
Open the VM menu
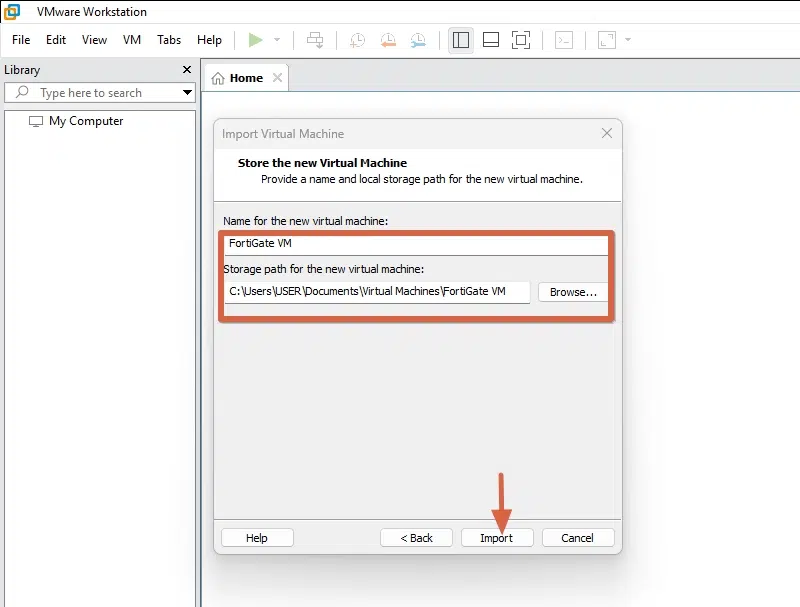point(132,40)
